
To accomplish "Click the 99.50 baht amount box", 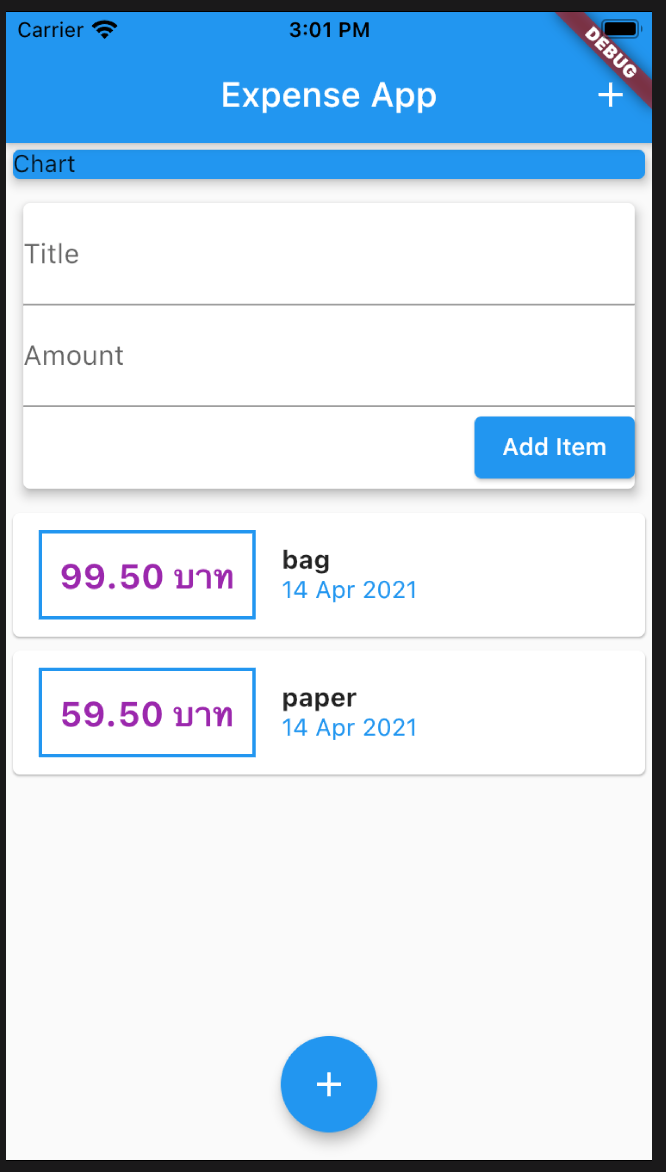I will point(147,575).
